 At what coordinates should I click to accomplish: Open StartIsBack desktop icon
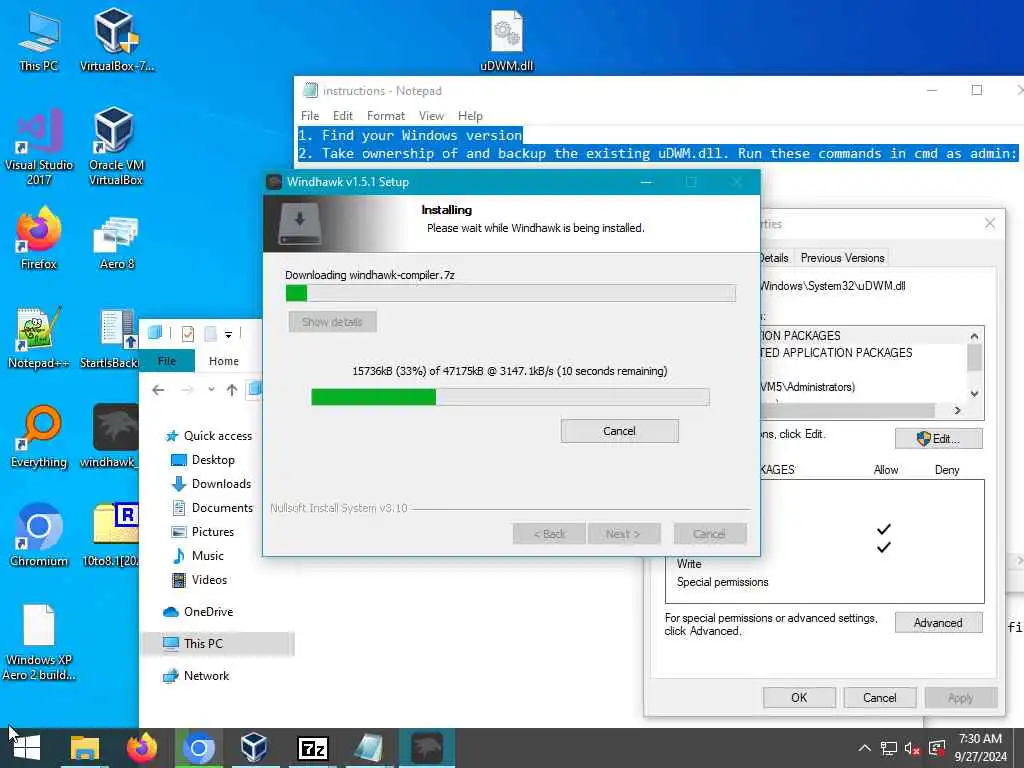(110, 338)
